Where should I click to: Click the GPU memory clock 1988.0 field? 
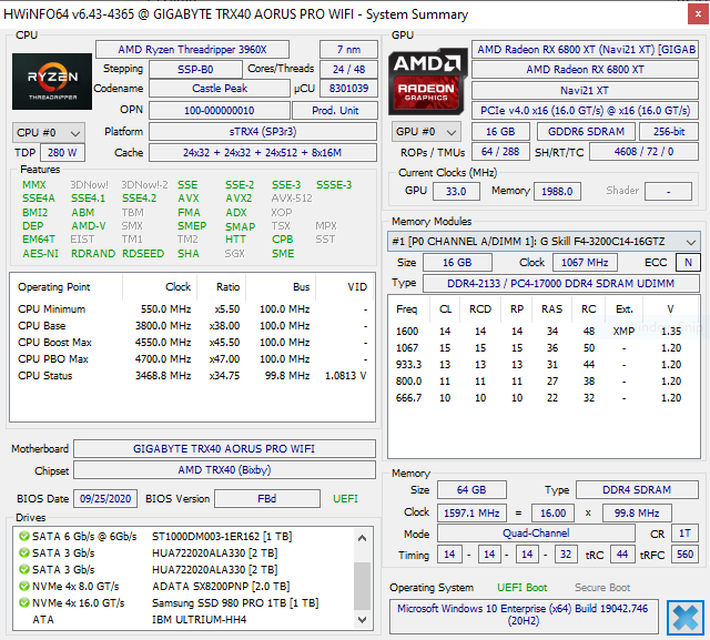point(557,191)
